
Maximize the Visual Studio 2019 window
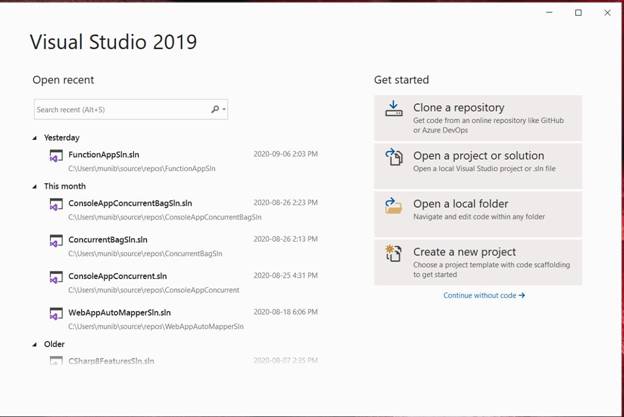click(x=578, y=13)
